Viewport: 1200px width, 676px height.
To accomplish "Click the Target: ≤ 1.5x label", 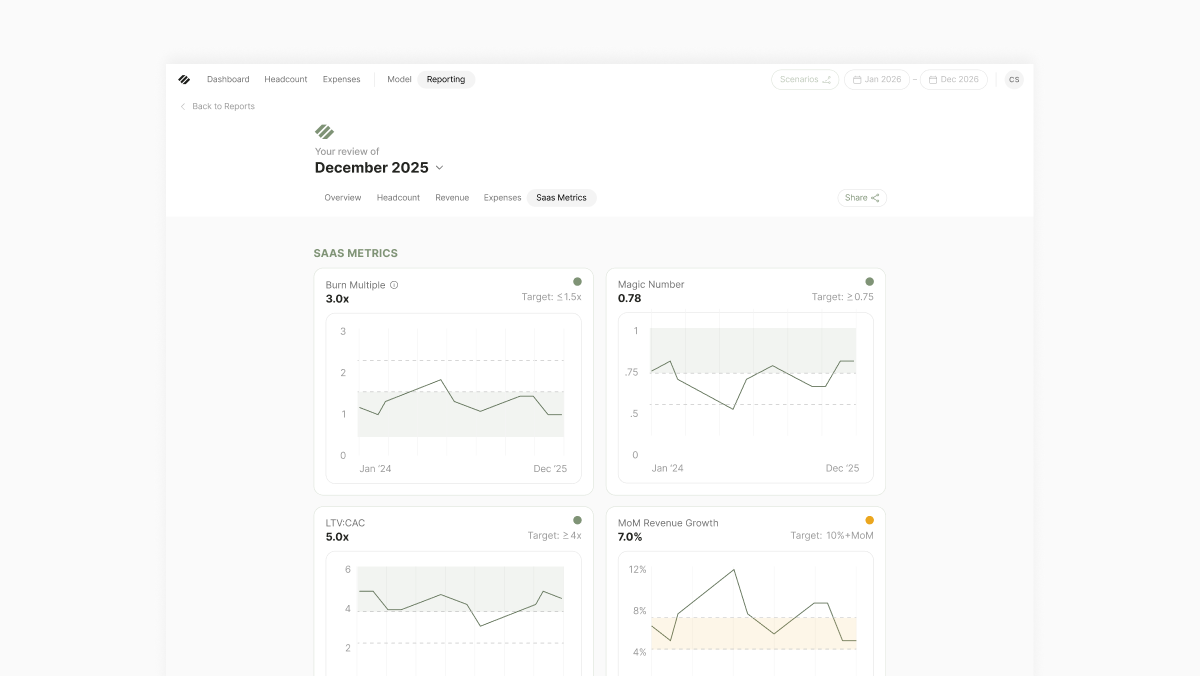I will point(551,297).
